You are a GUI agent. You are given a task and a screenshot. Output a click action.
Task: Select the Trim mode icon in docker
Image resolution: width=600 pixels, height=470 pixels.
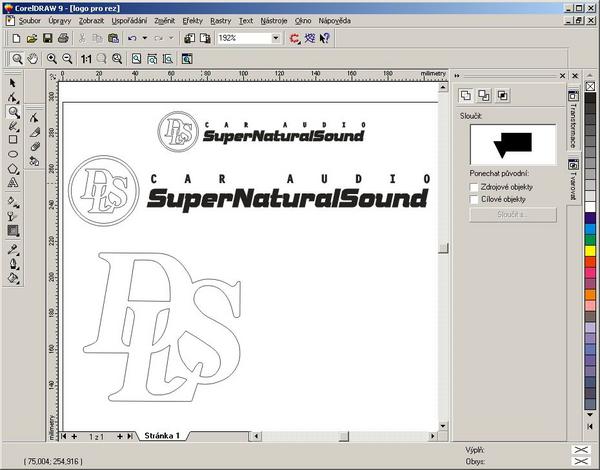pyautogui.click(x=484, y=95)
